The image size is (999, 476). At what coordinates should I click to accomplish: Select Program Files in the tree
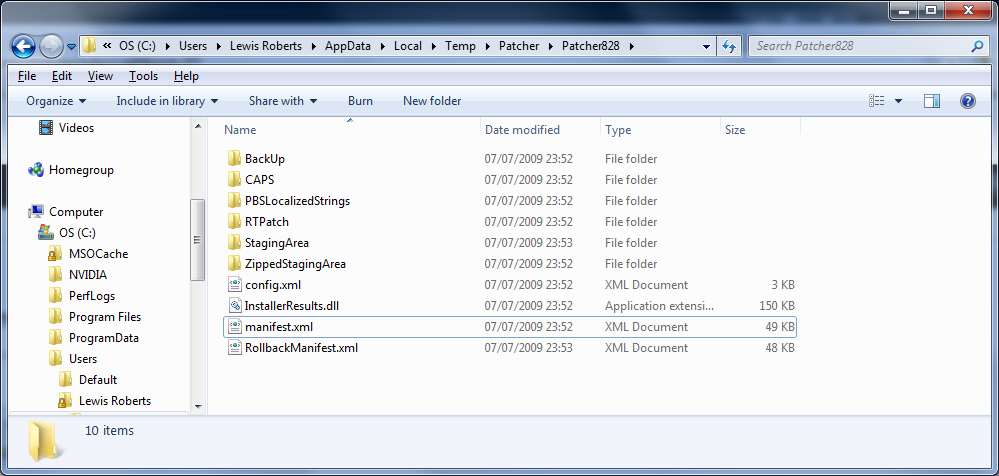coord(95,317)
